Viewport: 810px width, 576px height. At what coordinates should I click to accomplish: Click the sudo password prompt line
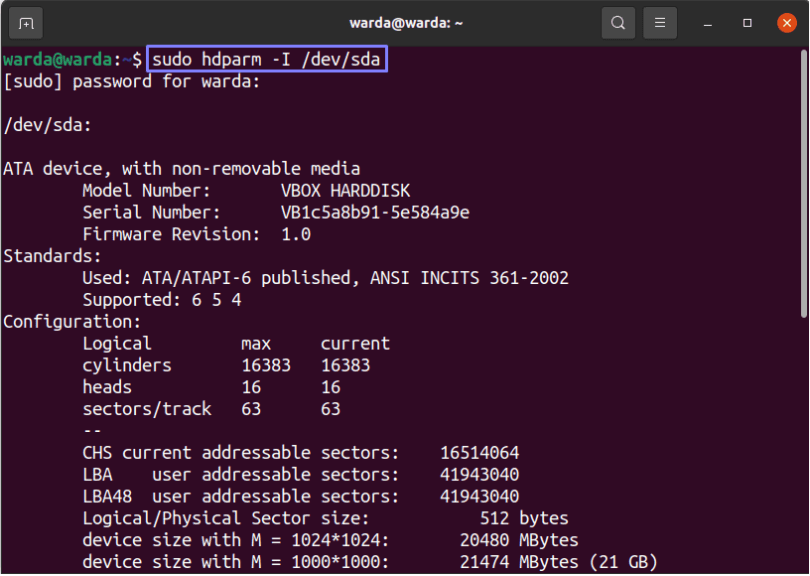click(x=131, y=82)
